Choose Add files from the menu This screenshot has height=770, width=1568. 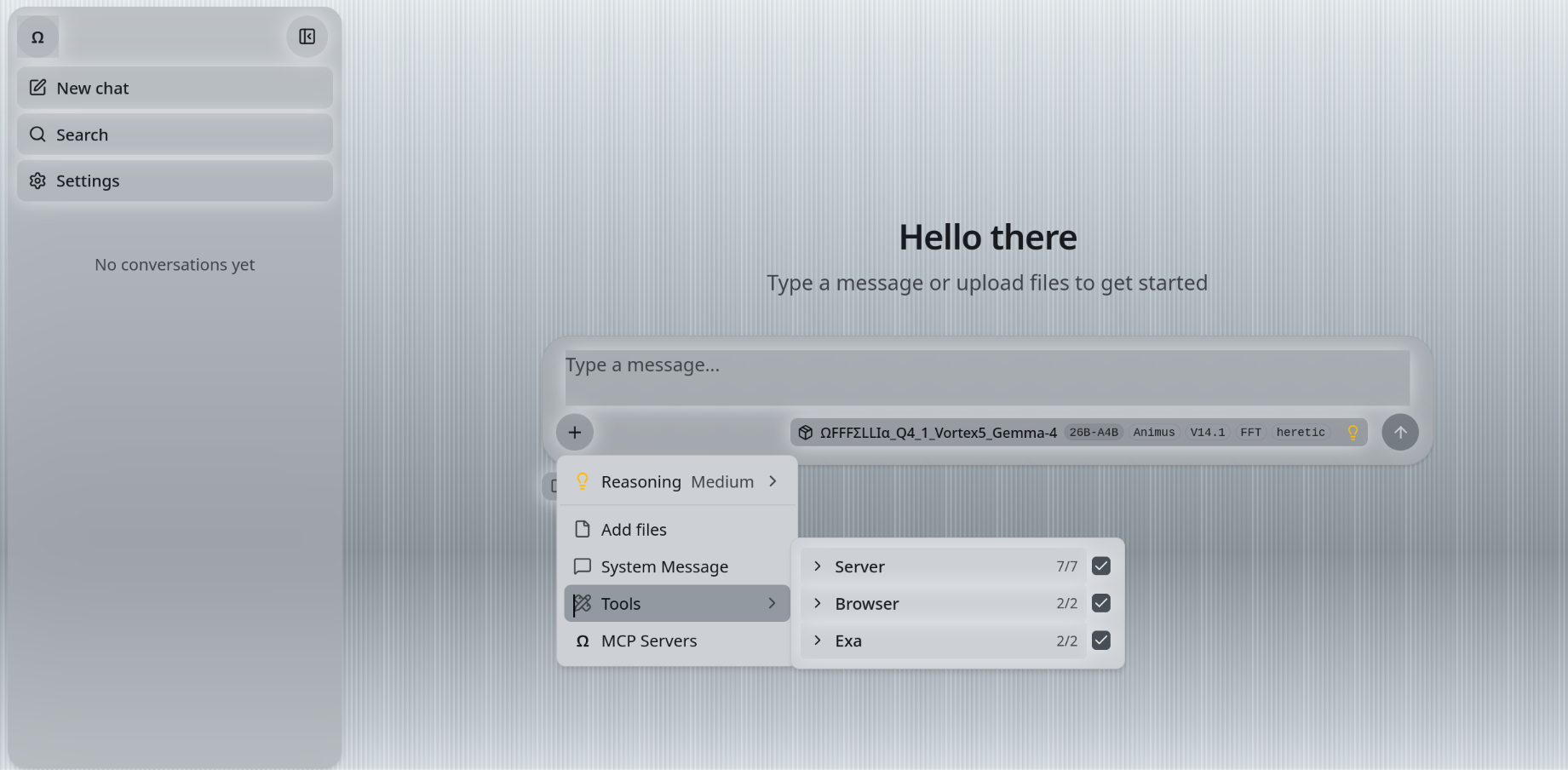coord(677,529)
